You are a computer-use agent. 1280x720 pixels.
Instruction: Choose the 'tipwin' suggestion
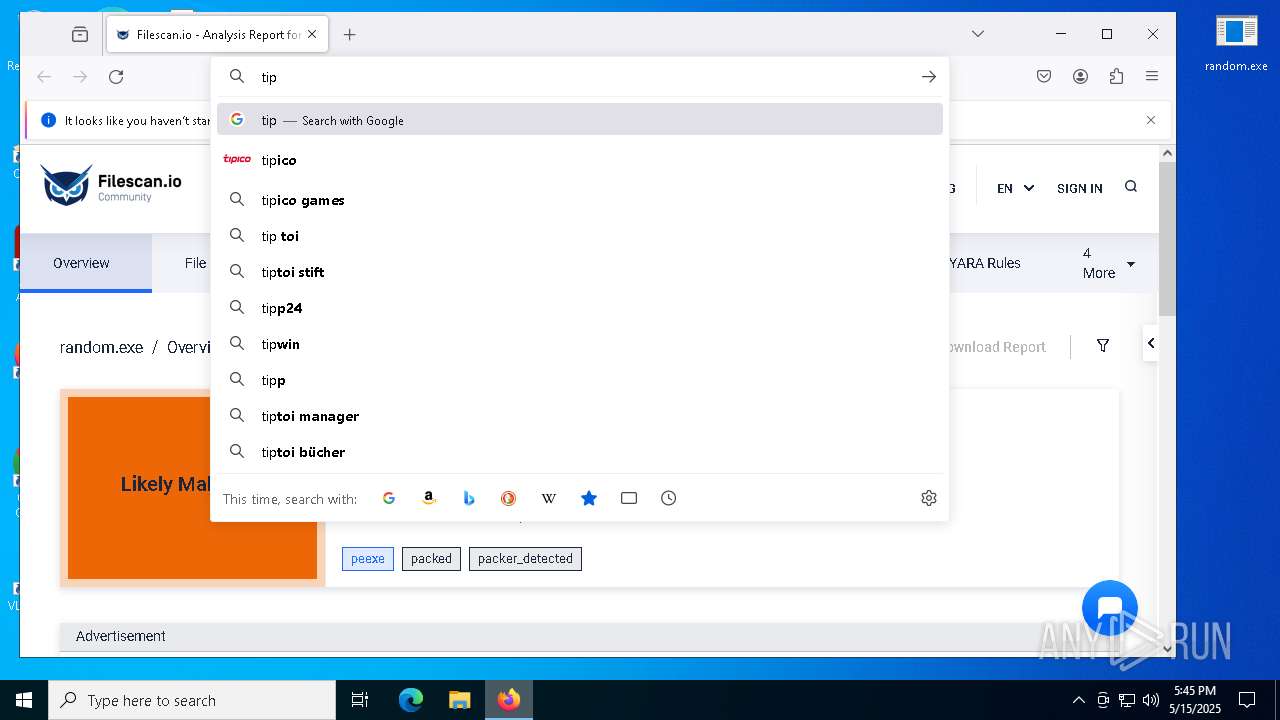tap(580, 344)
